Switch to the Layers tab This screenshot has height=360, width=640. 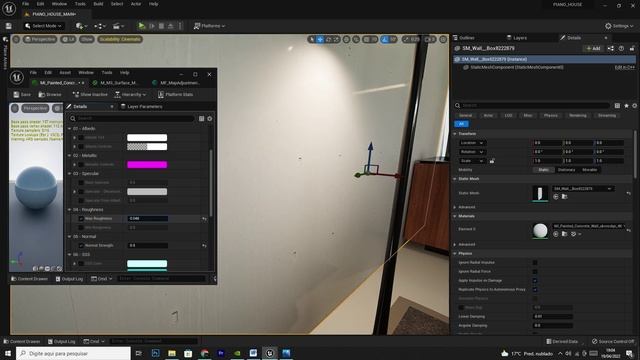click(517, 38)
